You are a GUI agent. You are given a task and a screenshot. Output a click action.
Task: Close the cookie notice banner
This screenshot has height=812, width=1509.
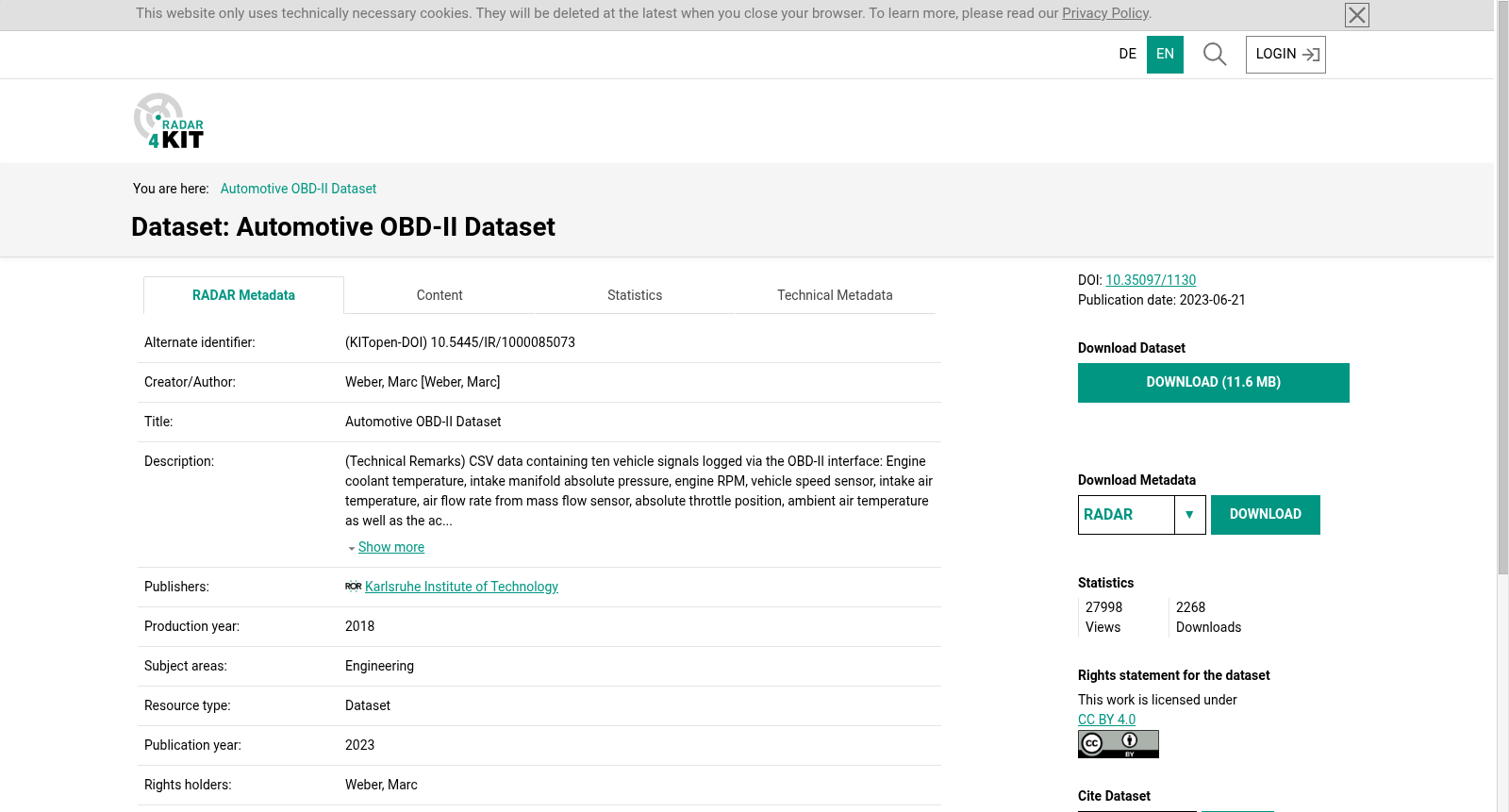coord(1357,15)
